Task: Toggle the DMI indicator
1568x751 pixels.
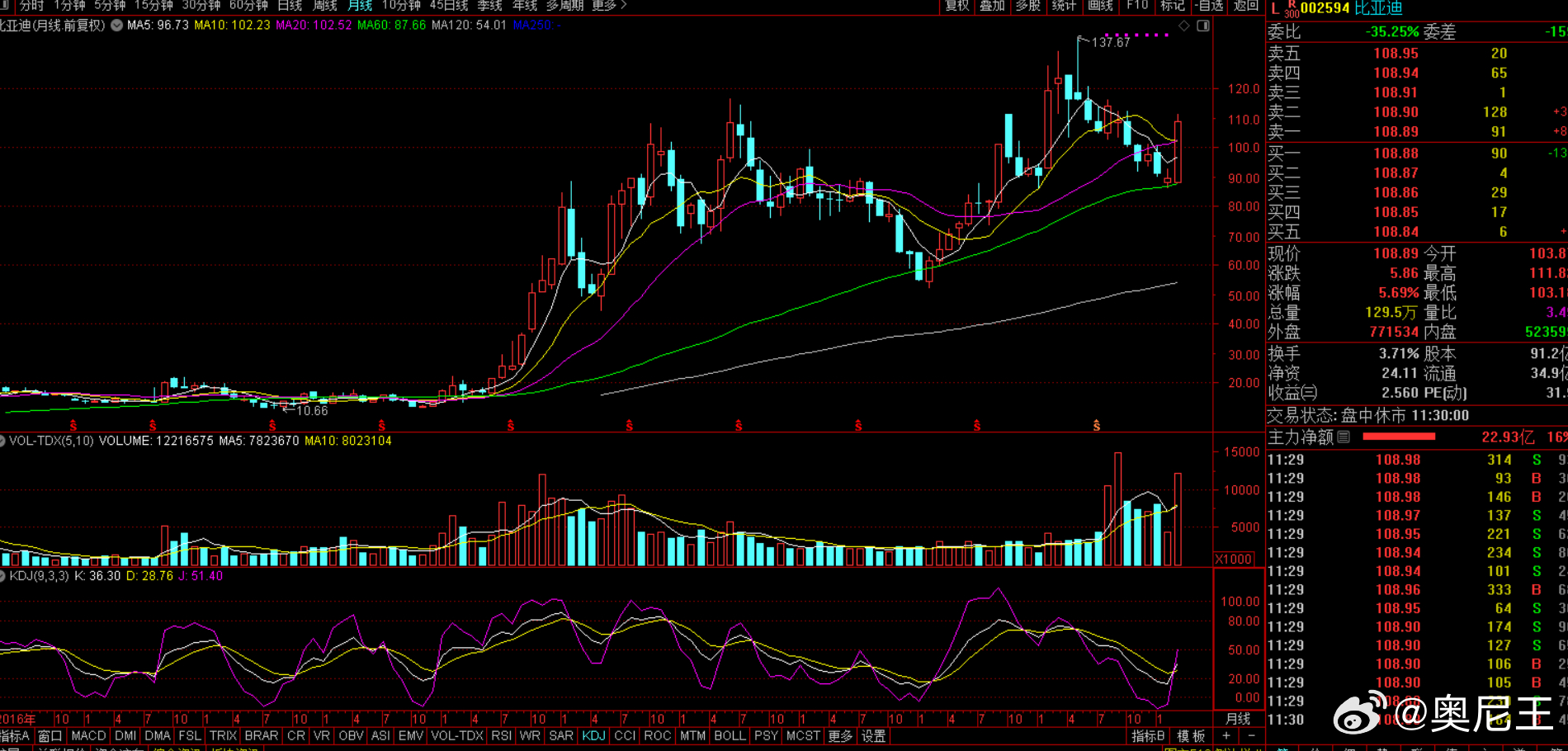Action: 125,735
